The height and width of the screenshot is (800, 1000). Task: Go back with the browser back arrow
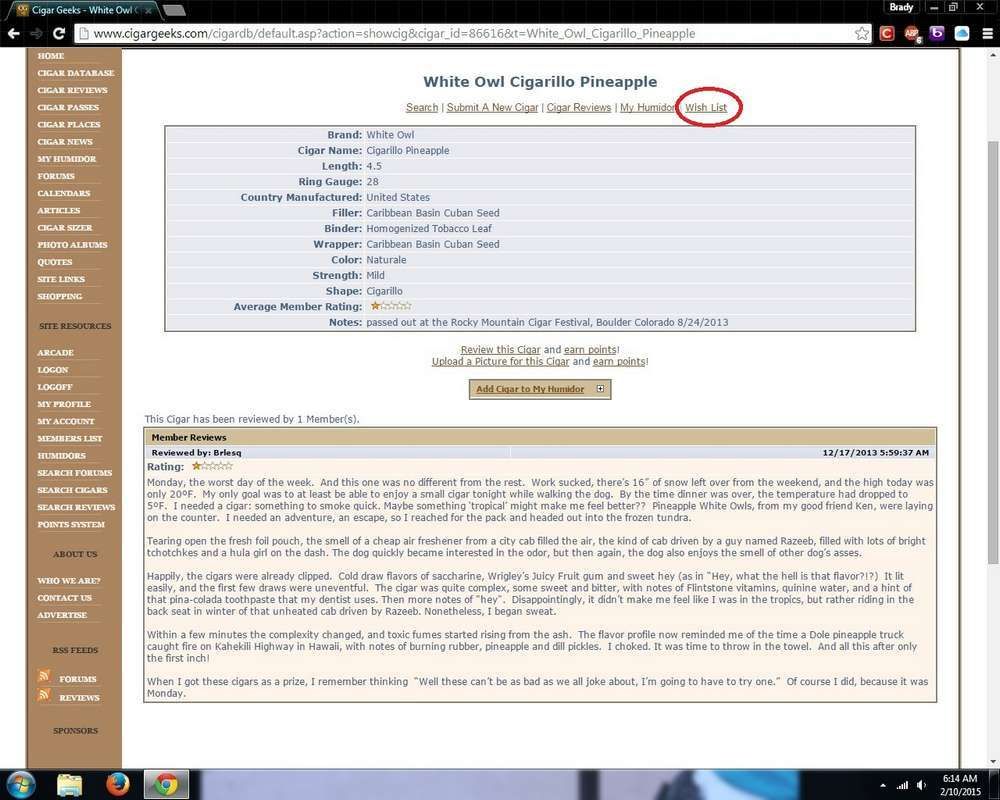point(13,33)
